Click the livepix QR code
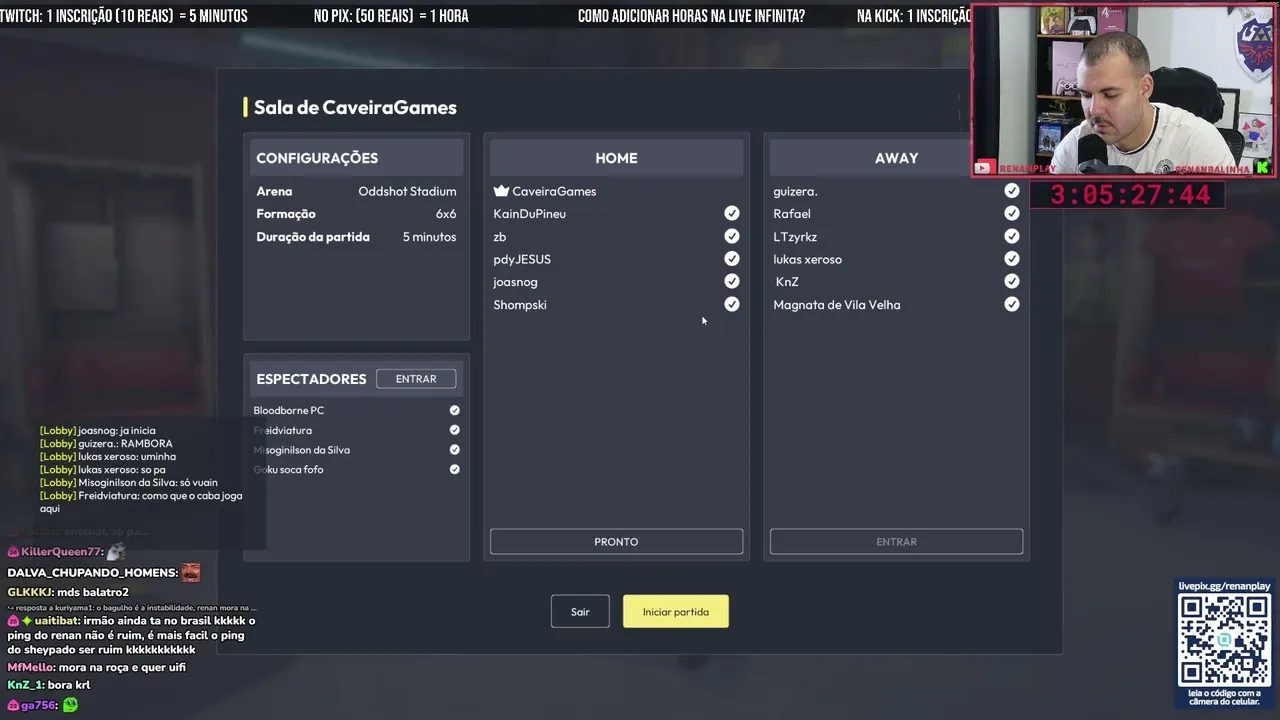Viewport: 1280px width, 720px height. [x=1224, y=640]
